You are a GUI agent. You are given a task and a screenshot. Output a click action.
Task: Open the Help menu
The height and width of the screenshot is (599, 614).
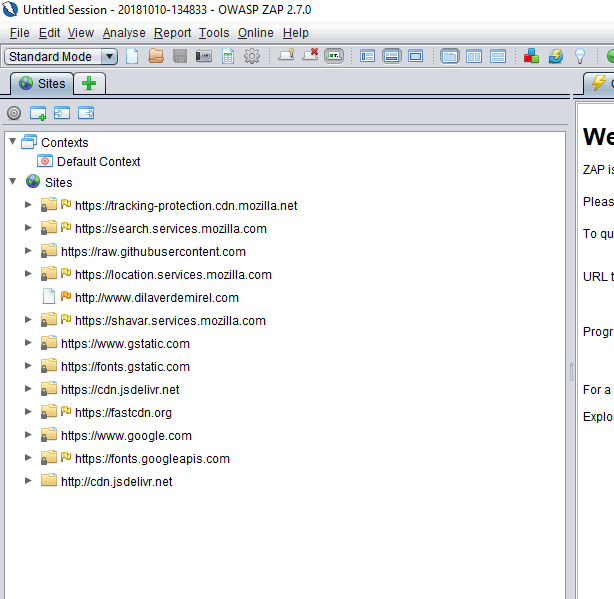click(296, 33)
